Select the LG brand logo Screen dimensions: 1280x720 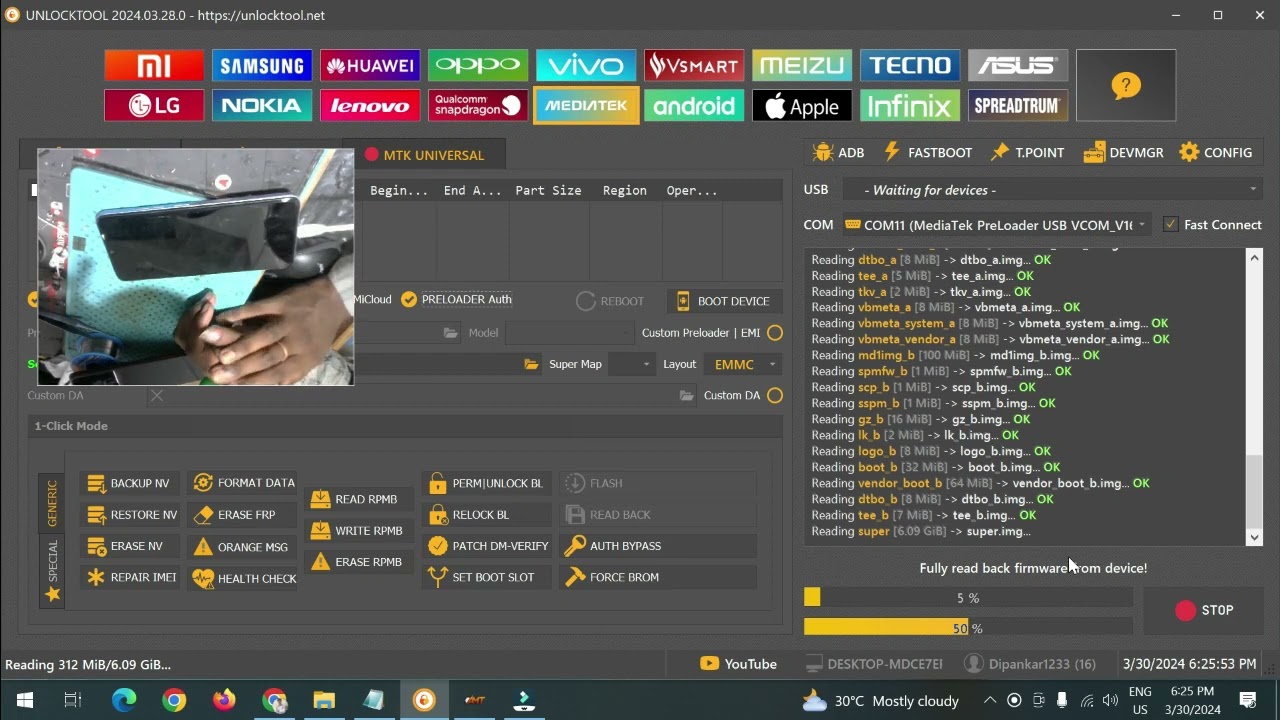pyautogui.click(x=154, y=106)
